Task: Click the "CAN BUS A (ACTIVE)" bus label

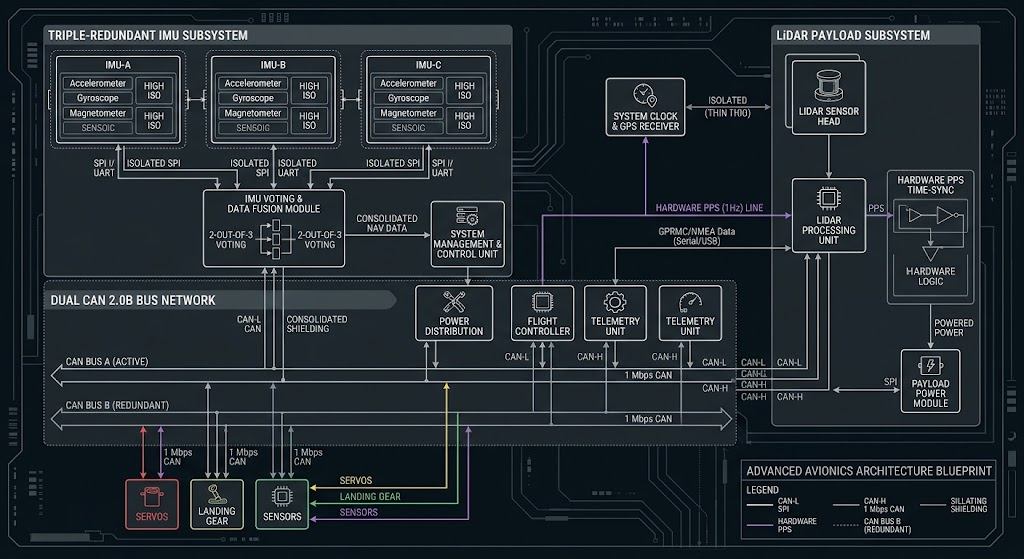Action: click(106, 362)
